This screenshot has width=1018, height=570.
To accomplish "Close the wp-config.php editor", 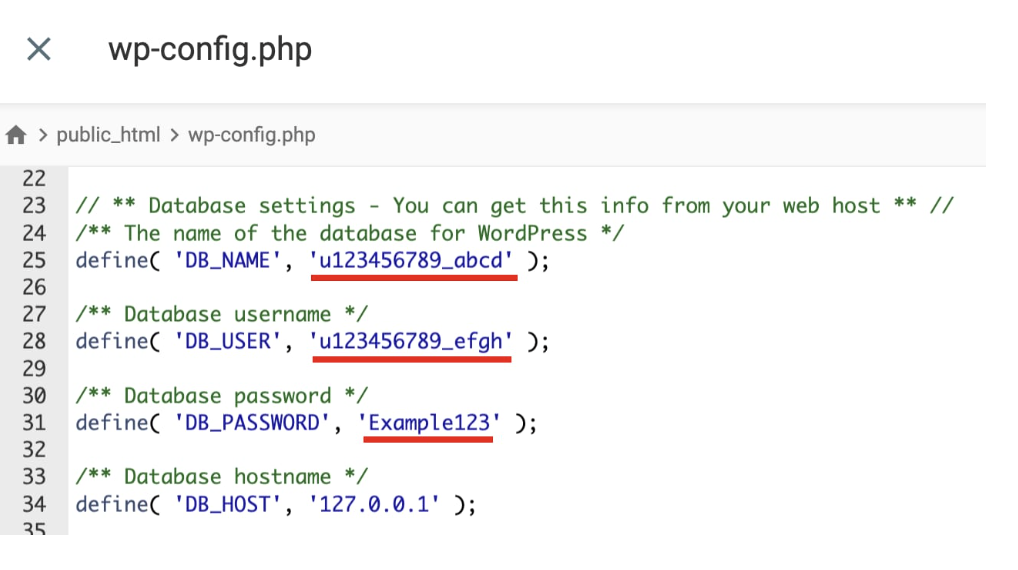I will tap(38, 49).
